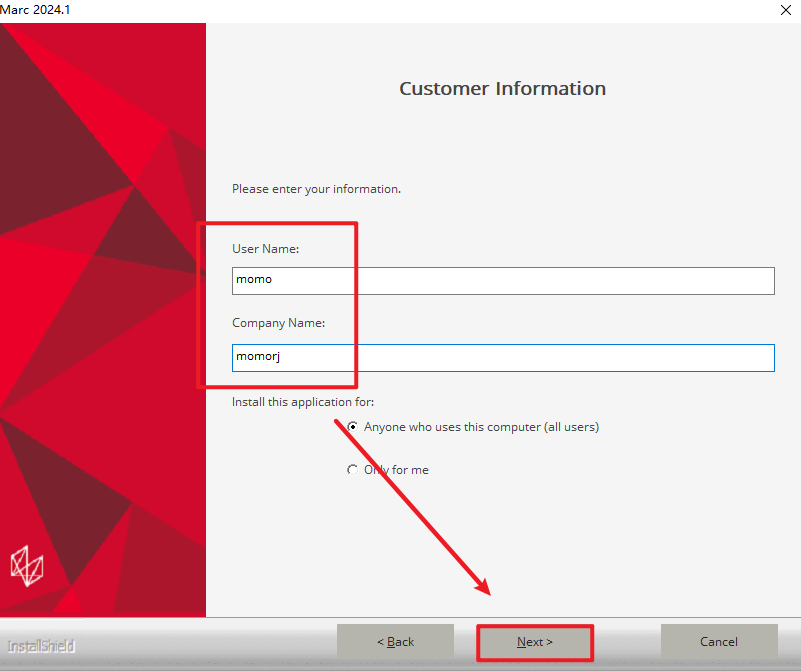Choose the Only for me radio circle

(352, 470)
